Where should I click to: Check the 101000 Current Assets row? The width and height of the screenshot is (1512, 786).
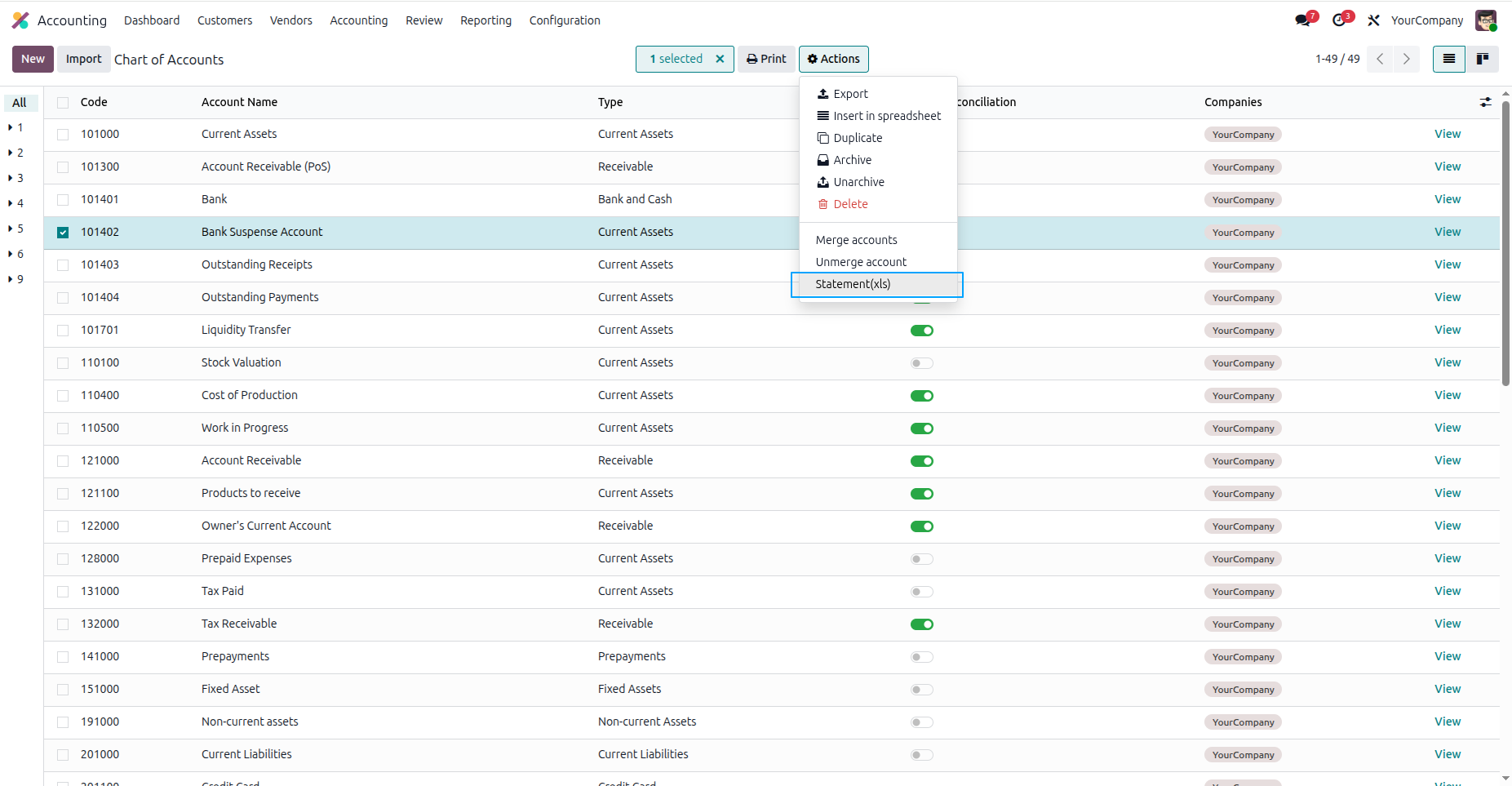click(63, 135)
